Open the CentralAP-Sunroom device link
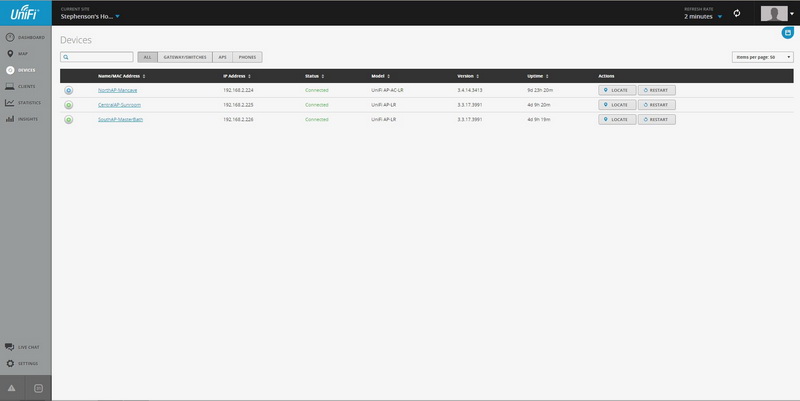The width and height of the screenshot is (800, 401). click(119, 105)
